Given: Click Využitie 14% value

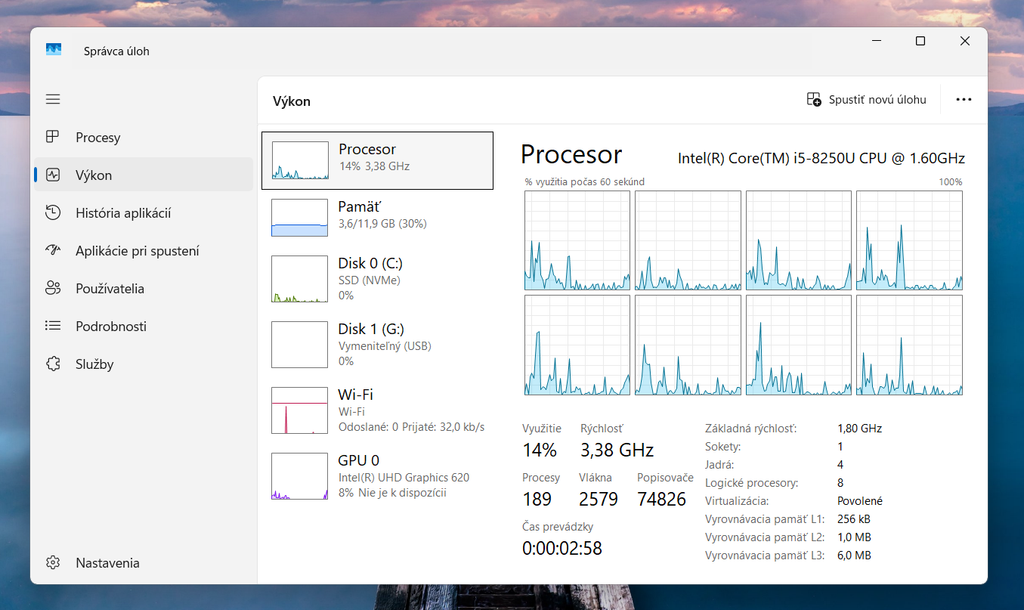Looking at the screenshot, I should [539, 450].
